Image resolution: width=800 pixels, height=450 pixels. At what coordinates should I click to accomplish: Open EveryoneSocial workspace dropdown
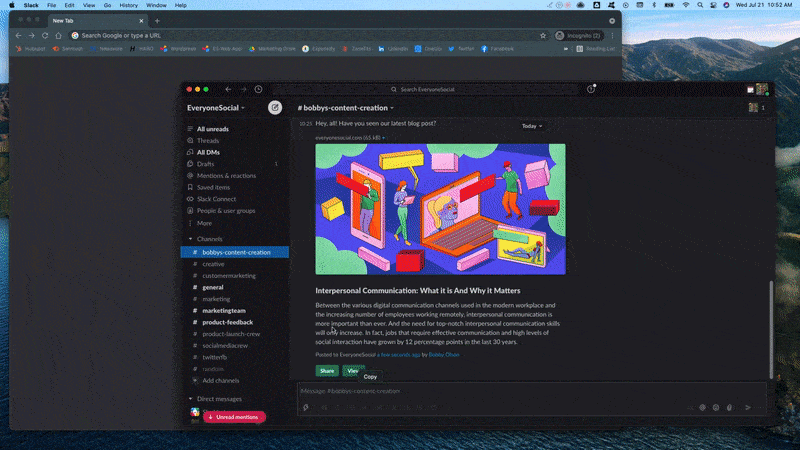[216, 108]
